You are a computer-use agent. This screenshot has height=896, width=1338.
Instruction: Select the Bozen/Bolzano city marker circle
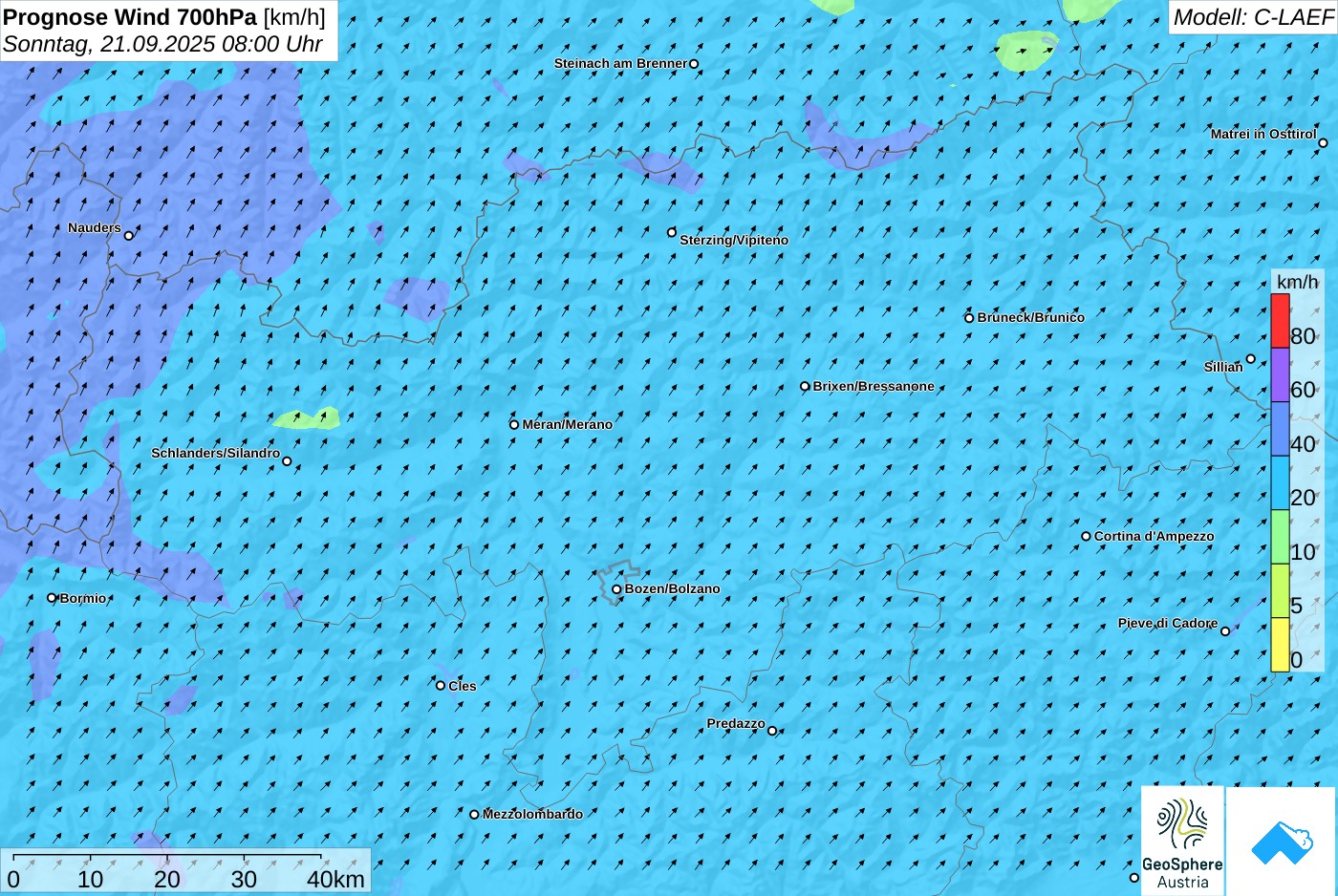pos(616,589)
